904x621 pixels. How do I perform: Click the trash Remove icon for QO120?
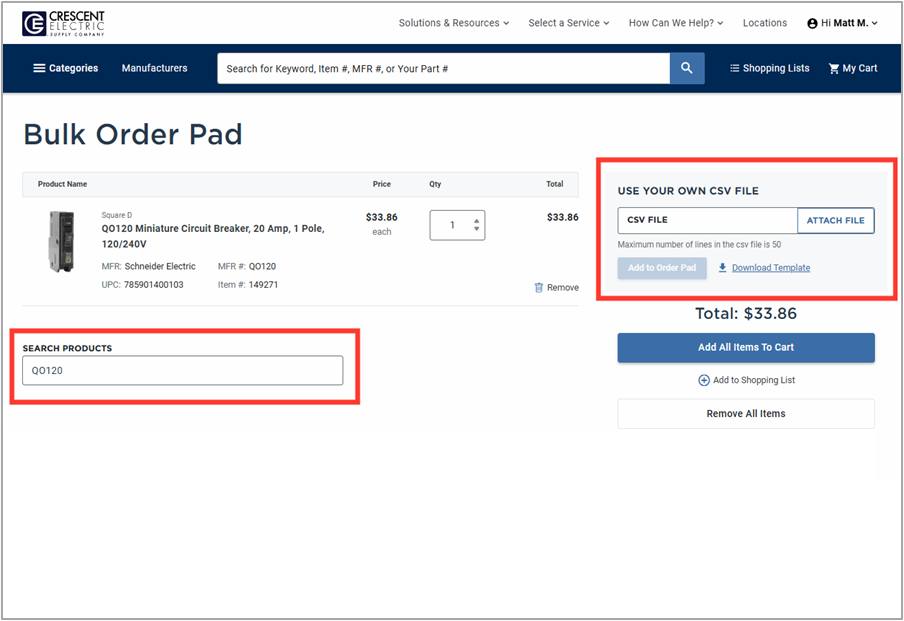tap(539, 287)
